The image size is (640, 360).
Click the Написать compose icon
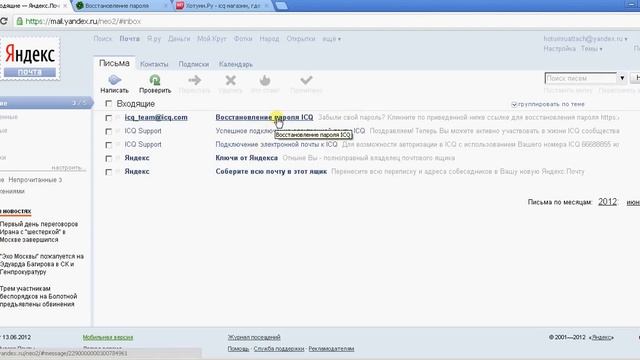click(114, 80)
